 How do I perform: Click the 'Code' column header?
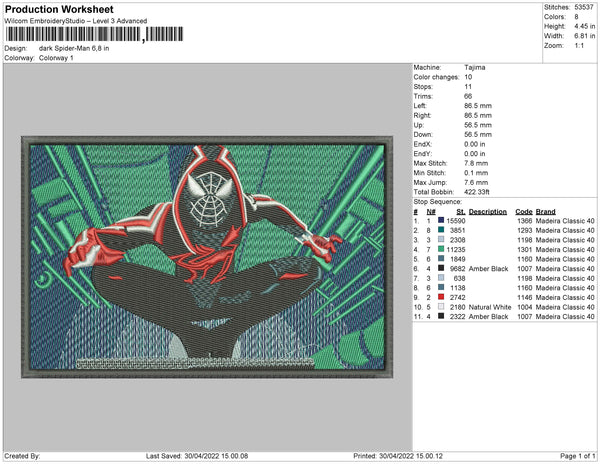[x=523, y=212]
